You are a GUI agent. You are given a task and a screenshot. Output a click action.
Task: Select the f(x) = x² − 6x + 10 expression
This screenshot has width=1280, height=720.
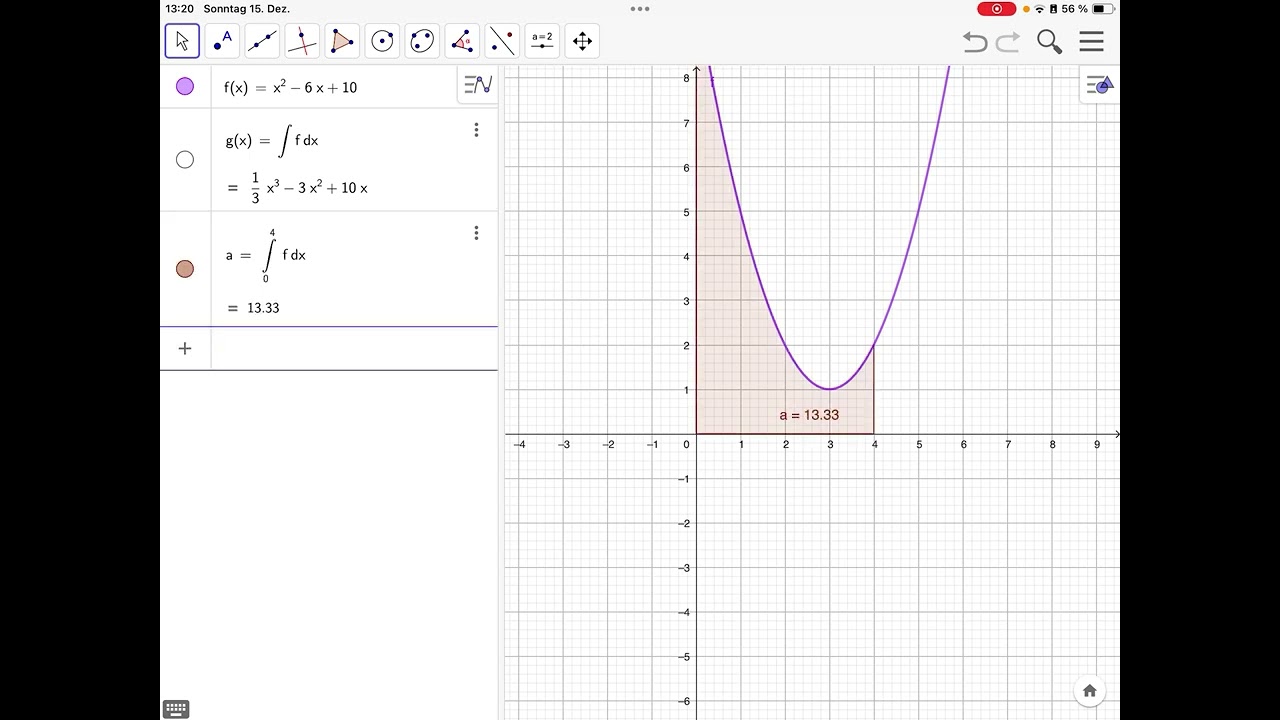(290, 87)
